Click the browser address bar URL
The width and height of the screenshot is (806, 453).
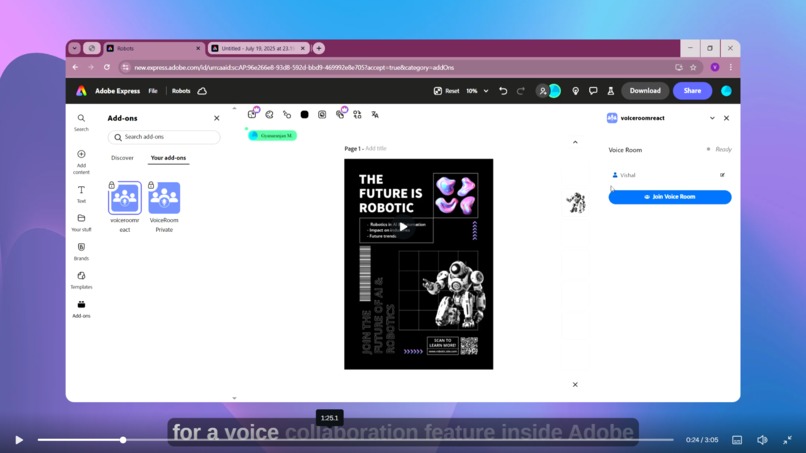[x=294, y=67]
